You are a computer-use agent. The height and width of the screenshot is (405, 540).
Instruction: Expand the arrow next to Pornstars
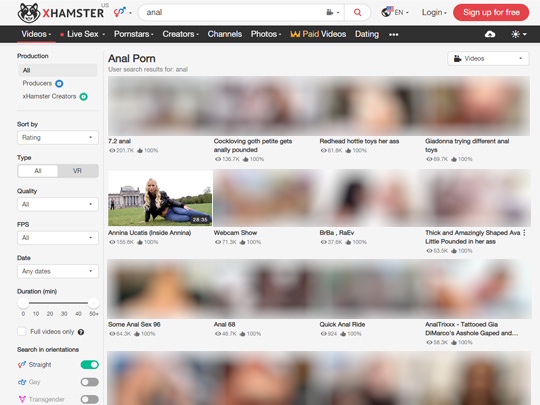point(152,34)
